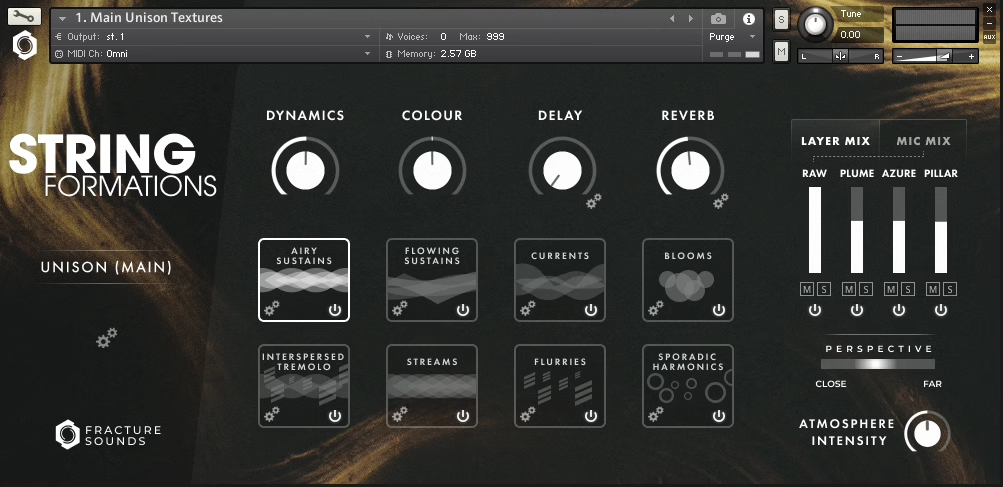Click the previous preset left arrow
The height and width of the screenshot is (487, 1003).
tap(672, 19)
